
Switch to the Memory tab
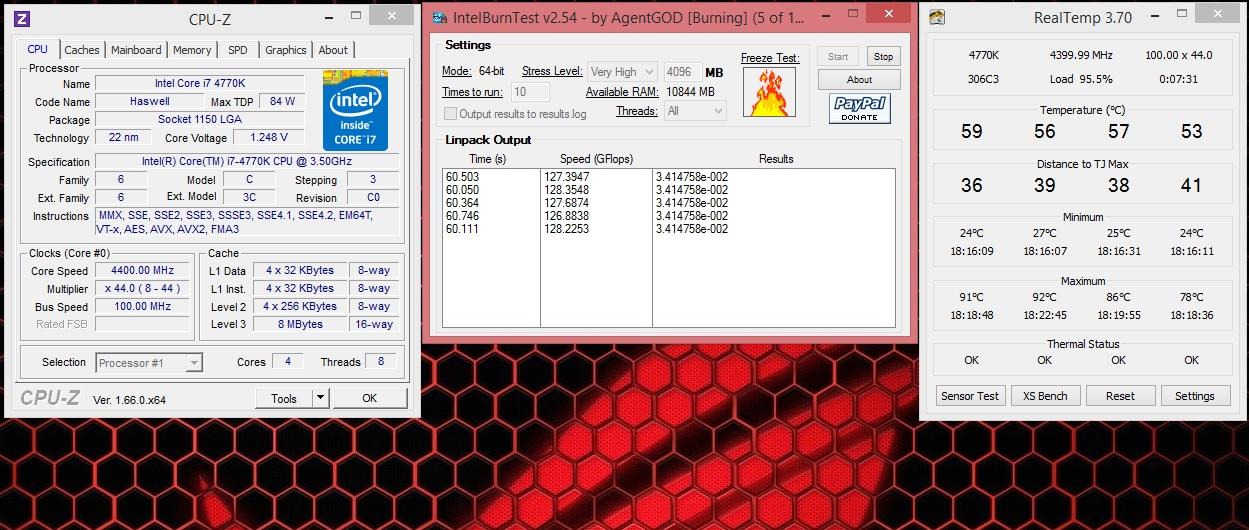click(x=192, y=50)
